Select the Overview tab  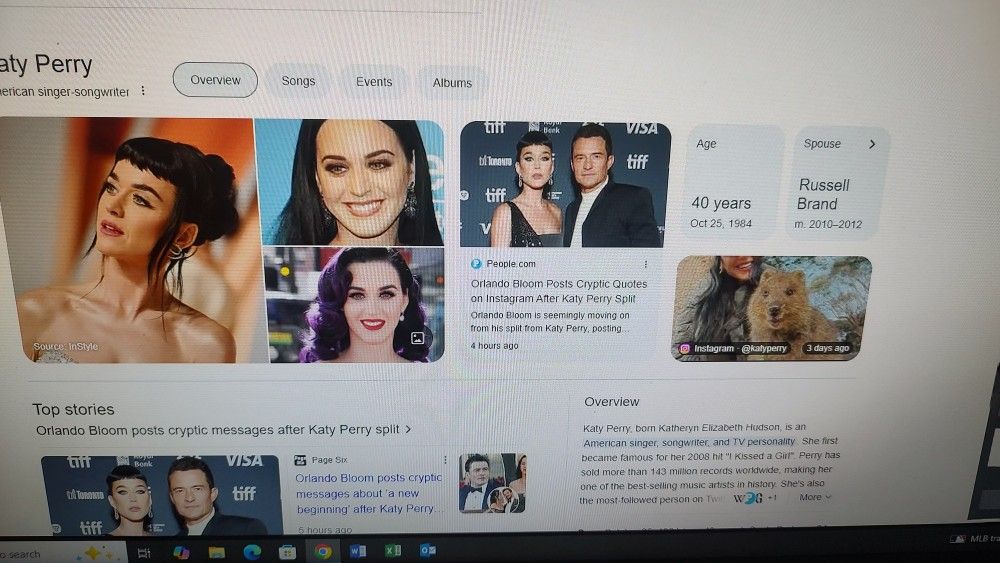(x=215, y=80)
